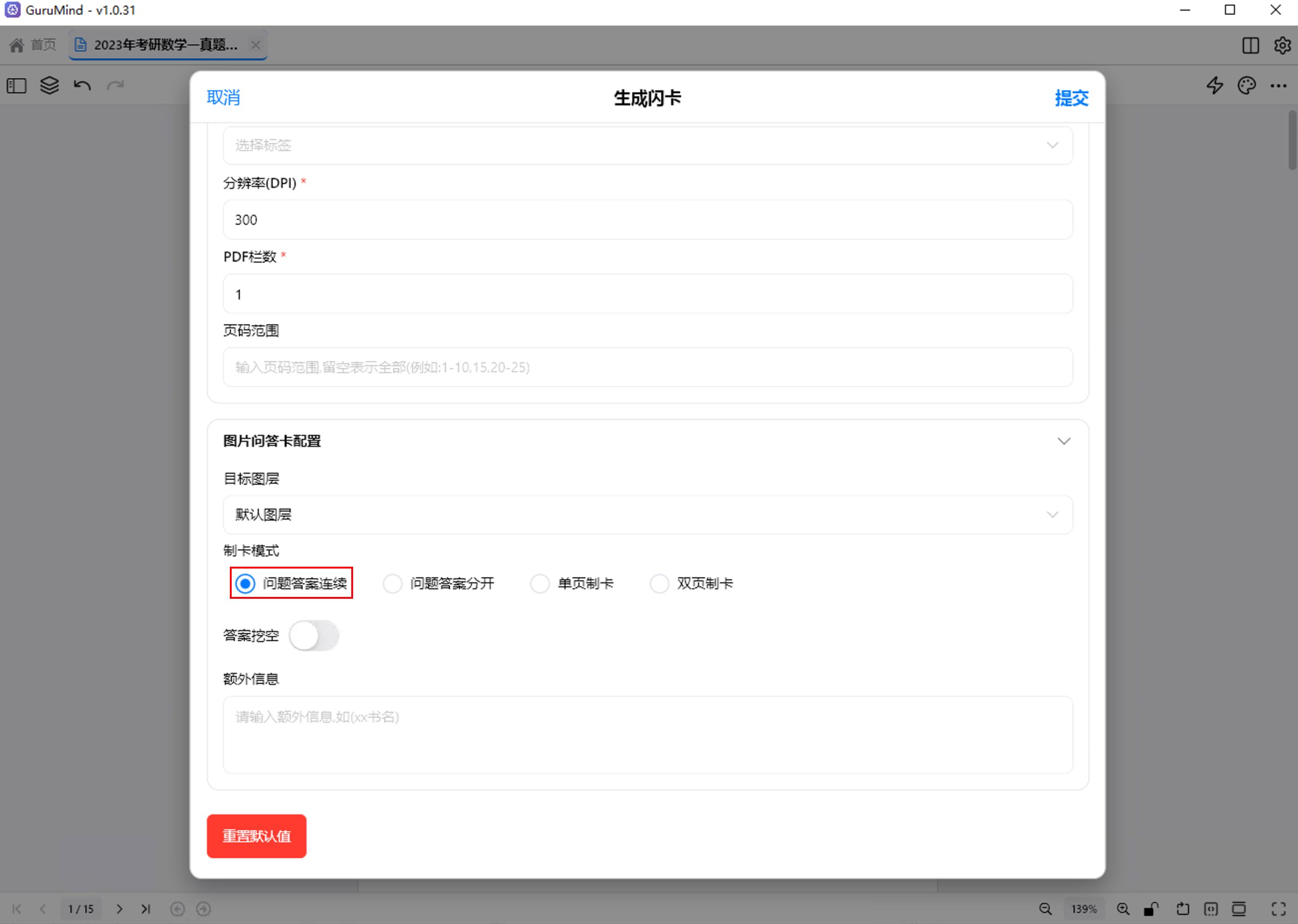The width and height of the screenshot is (1298, 924).
Task: Click the page number box 1 / 15
Action: [x=81, y=909]
